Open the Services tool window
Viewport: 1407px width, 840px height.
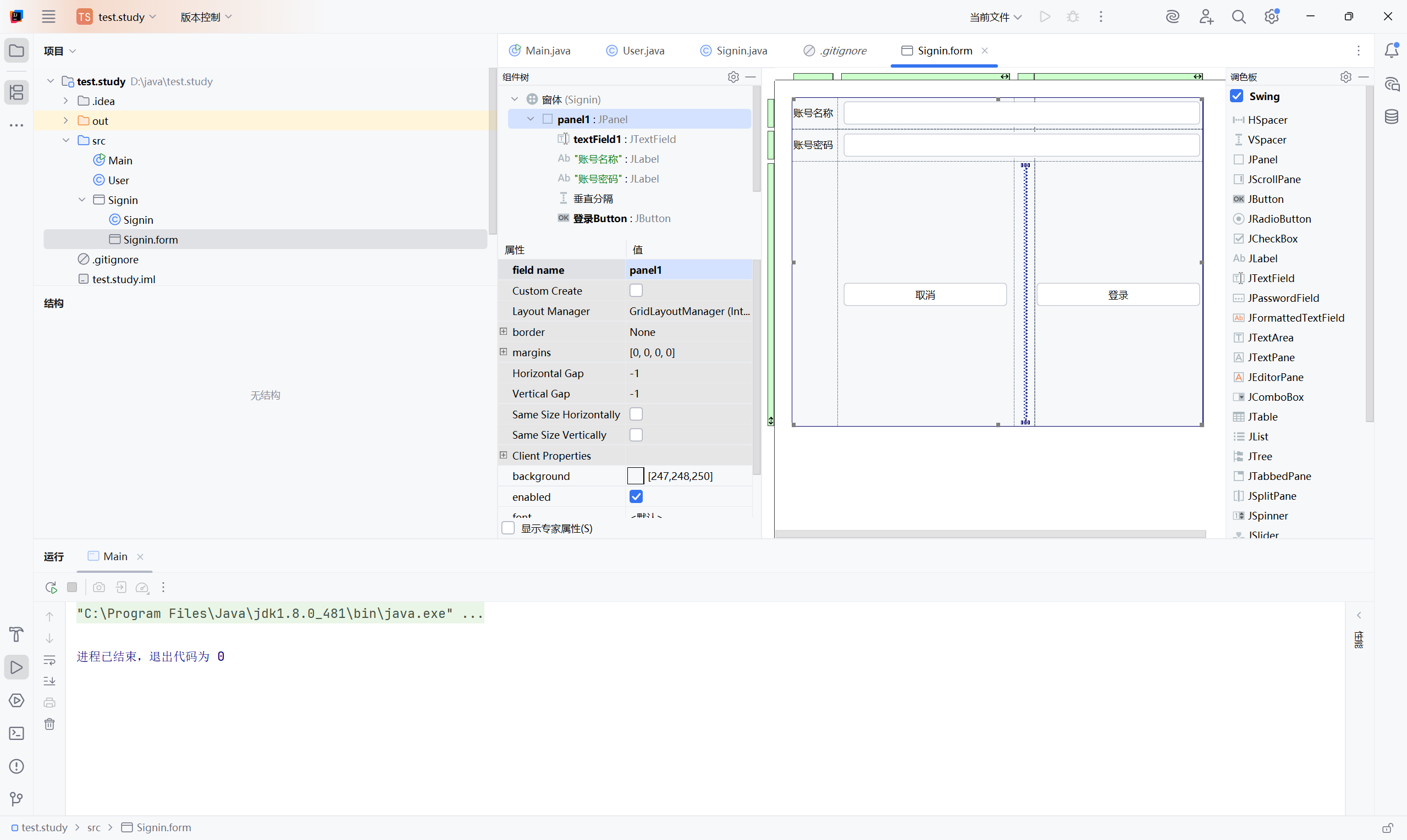click(x=16, y=700)
